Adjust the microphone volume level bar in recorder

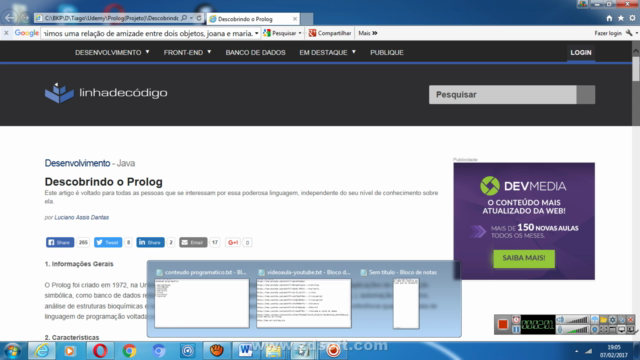coord(578,329)
